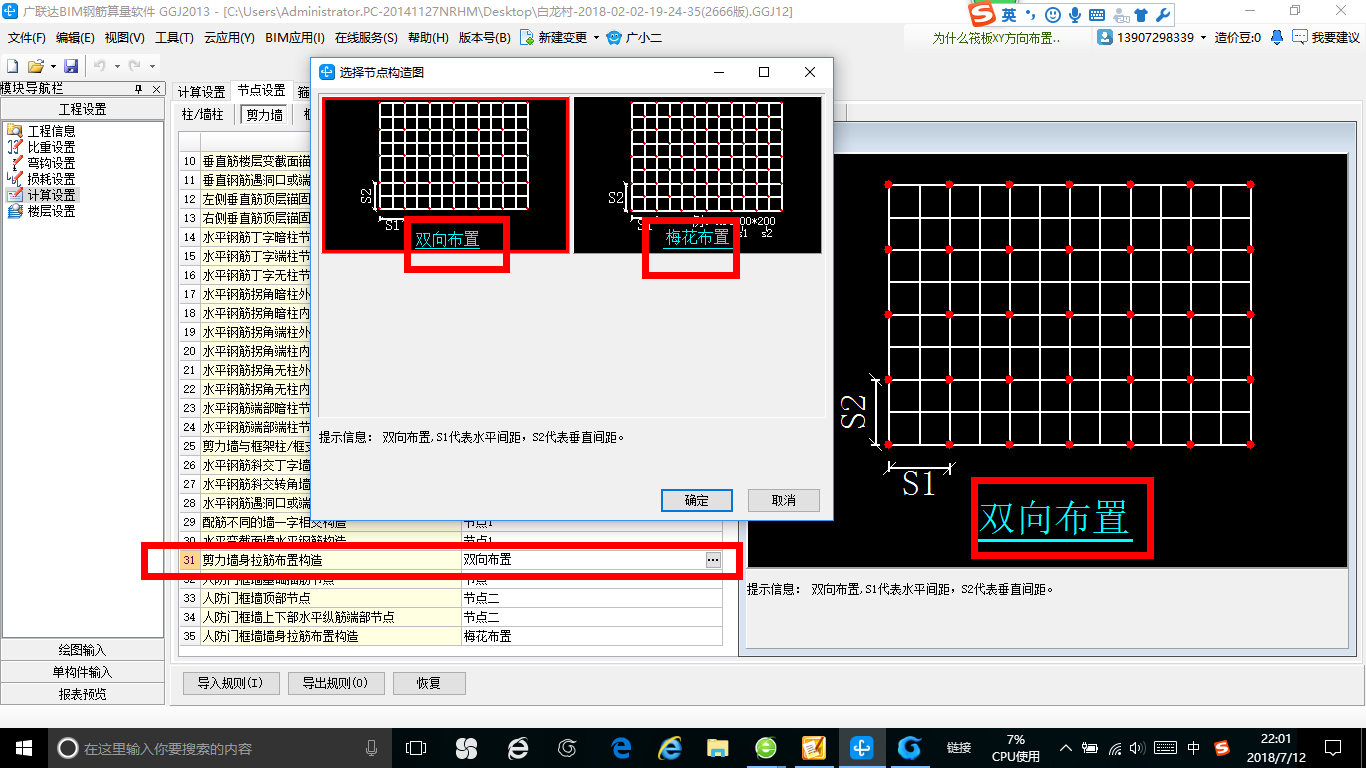
Task: Open the 视图(V) menu
Action: click(x=124, y=38)
